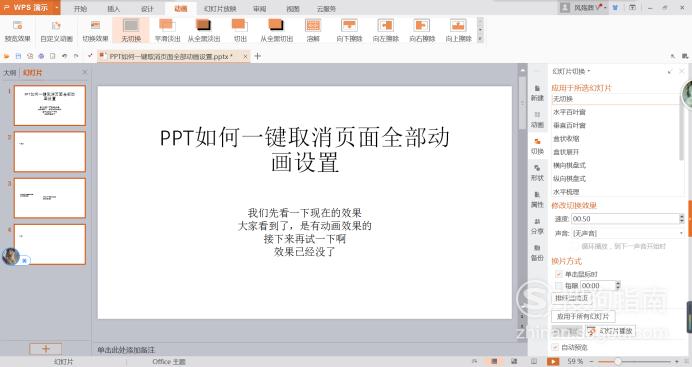Screen dimensions: 692x367
Task: Select the 从全黑切出 transition
Action: click(276, 30)
